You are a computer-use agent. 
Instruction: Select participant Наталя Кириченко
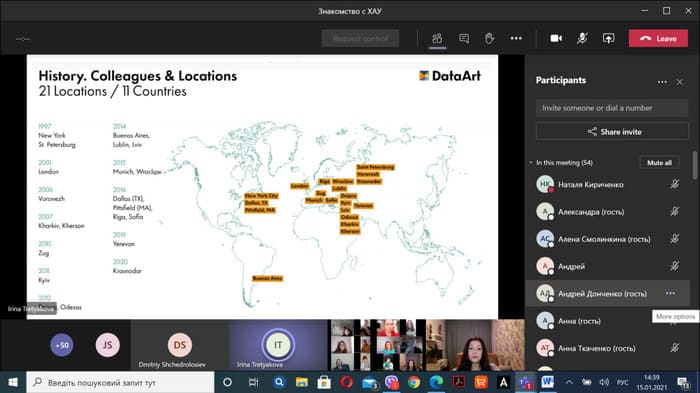coord(608,184)
